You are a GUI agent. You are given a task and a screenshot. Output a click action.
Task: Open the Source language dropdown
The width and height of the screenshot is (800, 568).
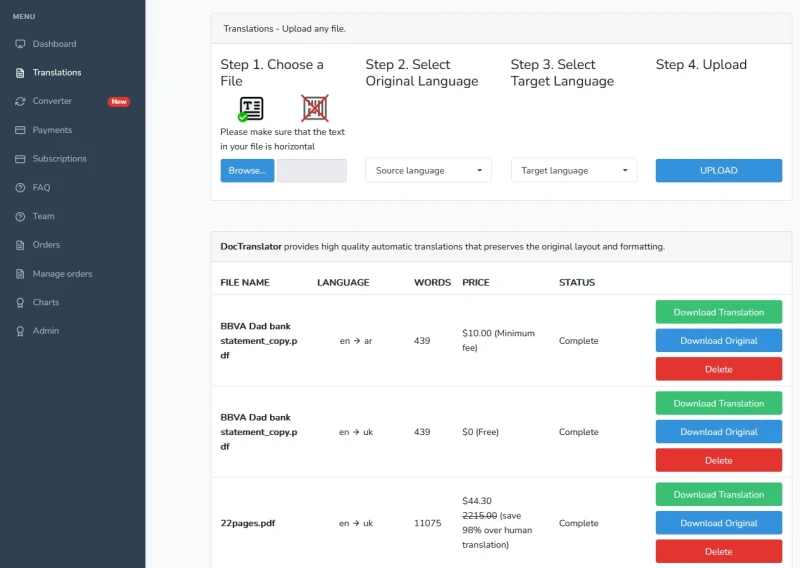pyautogui.click(x=428, y=171)
